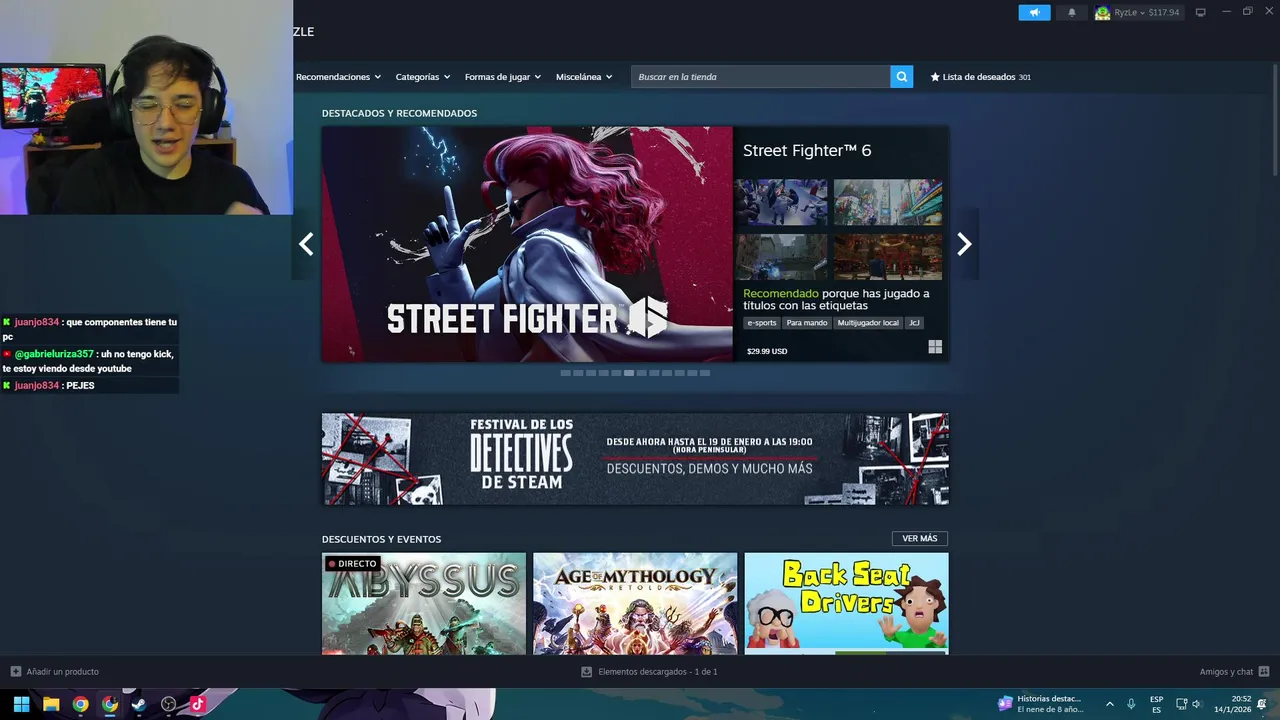Select the e-sports tag

[x=761, y=323]
